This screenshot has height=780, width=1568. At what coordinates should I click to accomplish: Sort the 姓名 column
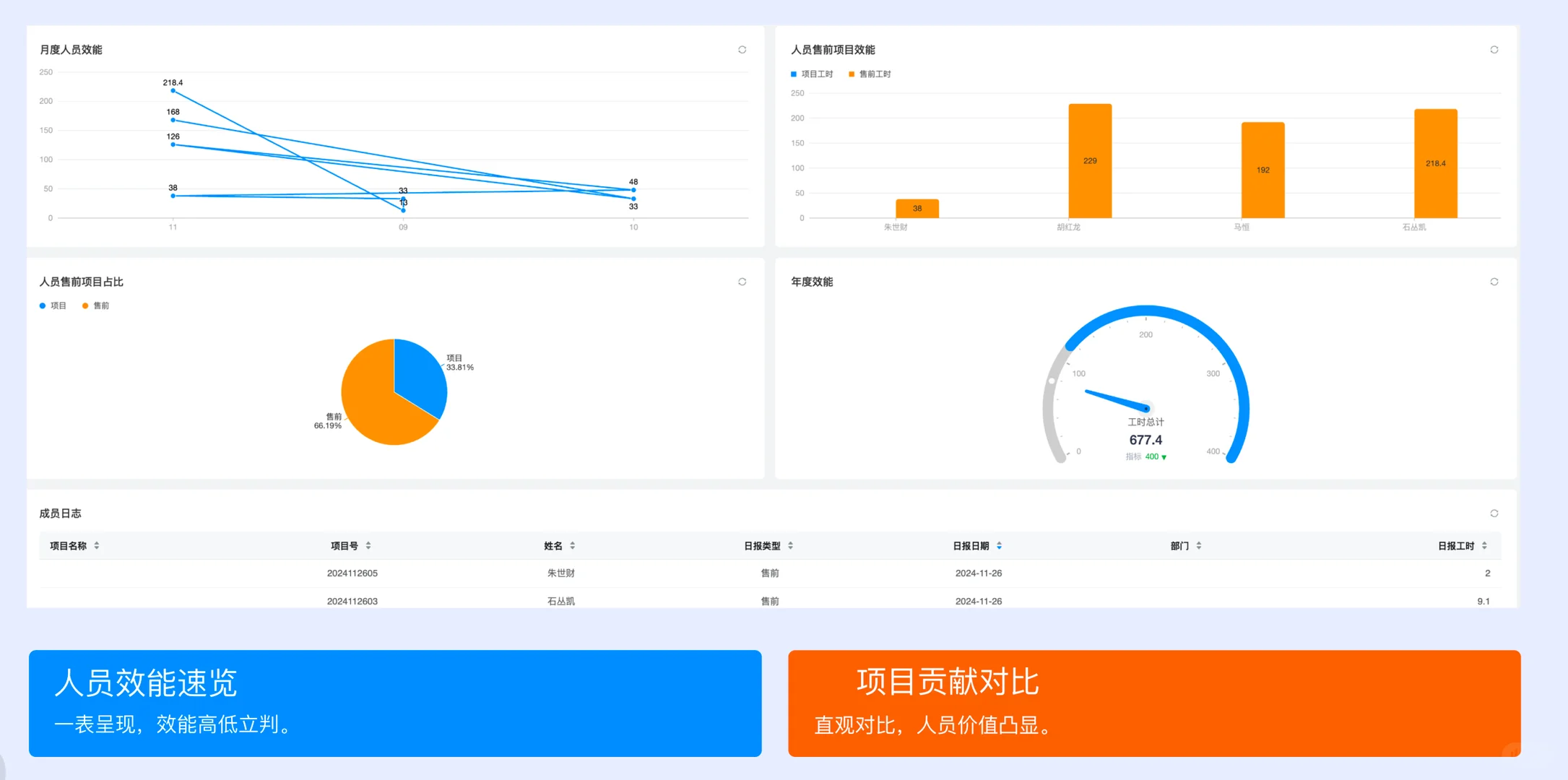(572, 545)
